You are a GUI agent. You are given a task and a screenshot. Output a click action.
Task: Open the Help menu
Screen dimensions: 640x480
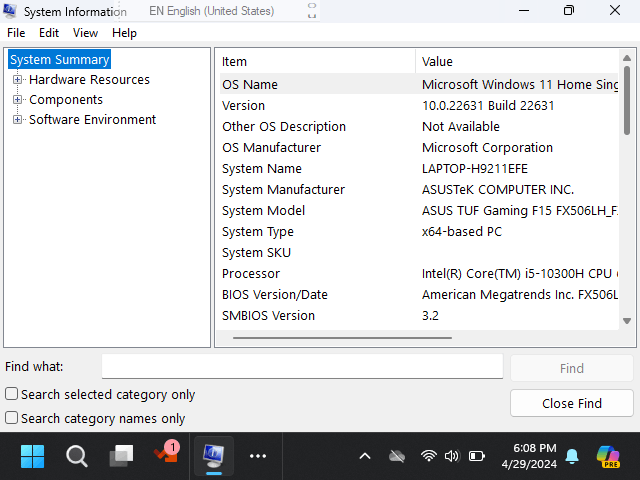point(124,33)
